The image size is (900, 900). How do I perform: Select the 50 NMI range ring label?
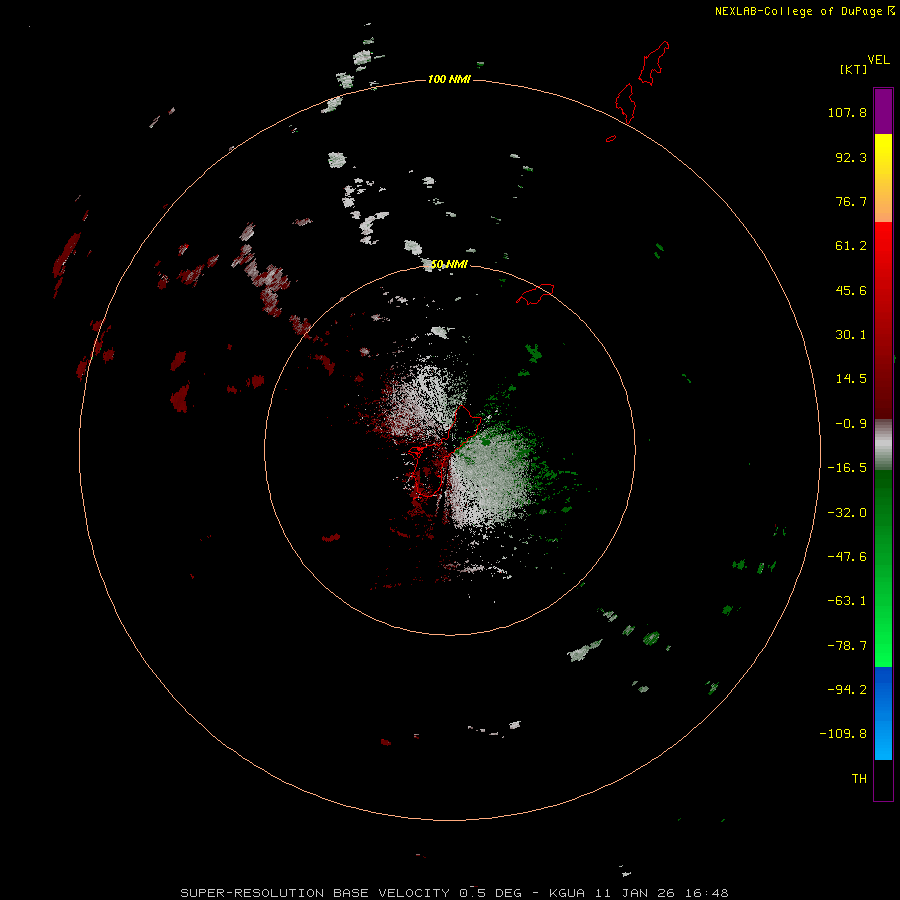coord(449,264)
